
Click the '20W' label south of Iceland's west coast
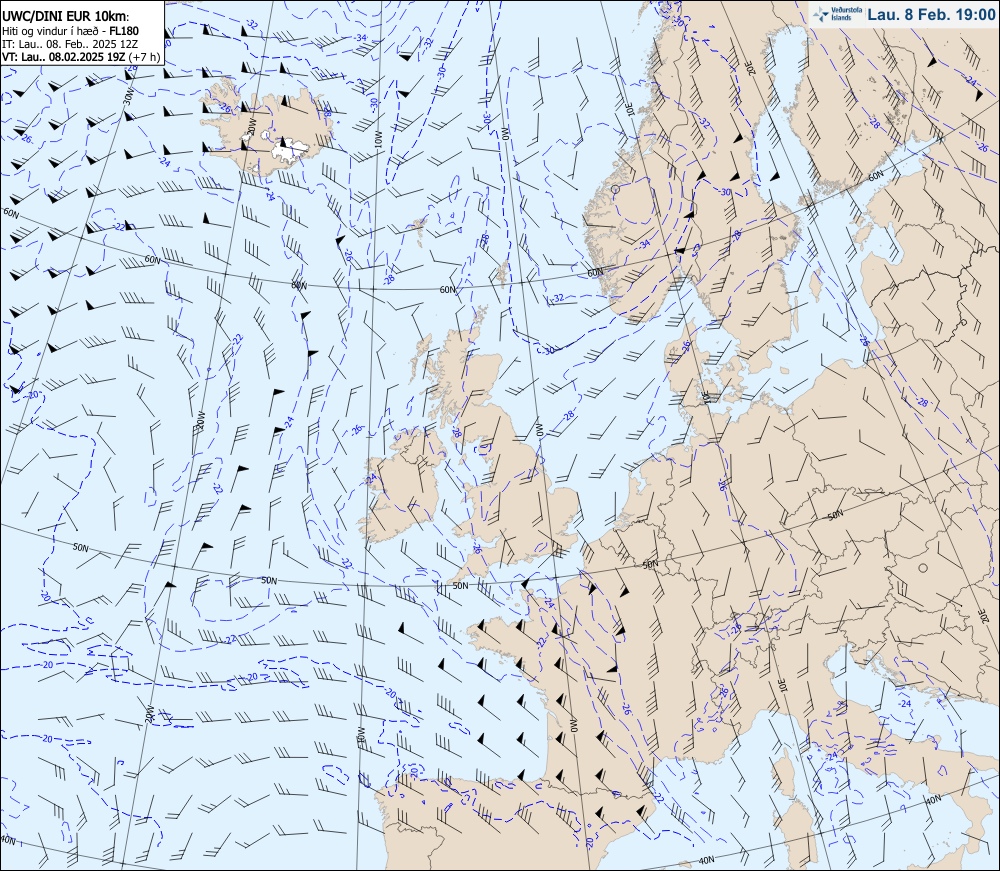coord(251,126)
